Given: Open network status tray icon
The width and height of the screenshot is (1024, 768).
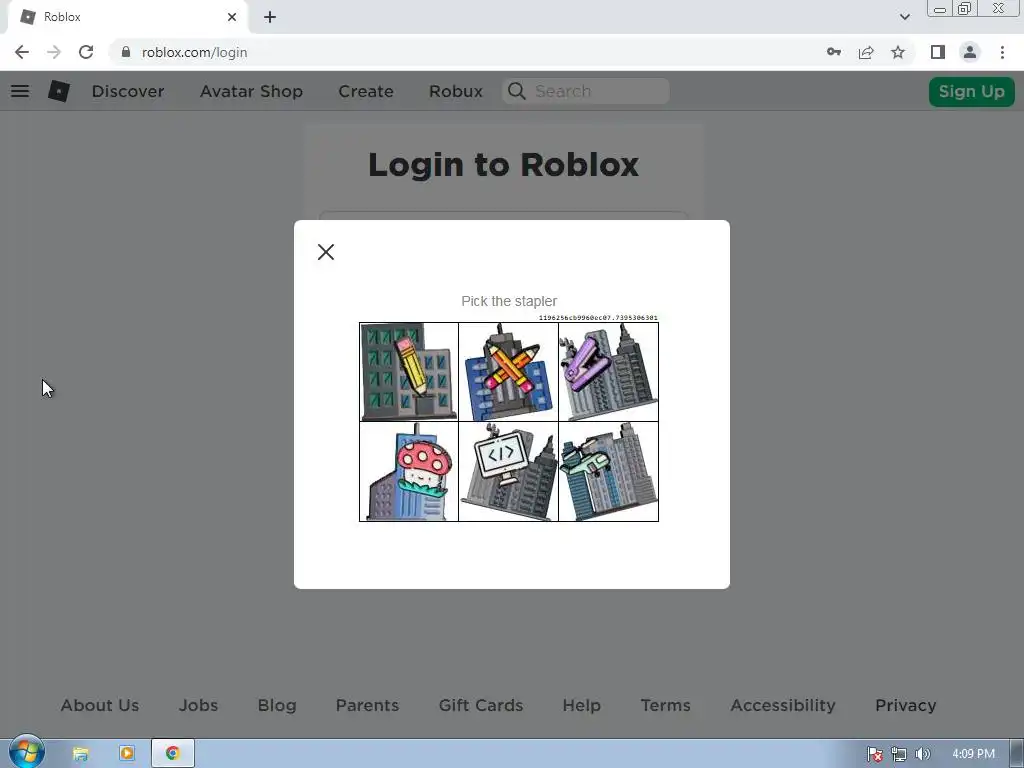Looking at the screenshot, I should point(899,754).
